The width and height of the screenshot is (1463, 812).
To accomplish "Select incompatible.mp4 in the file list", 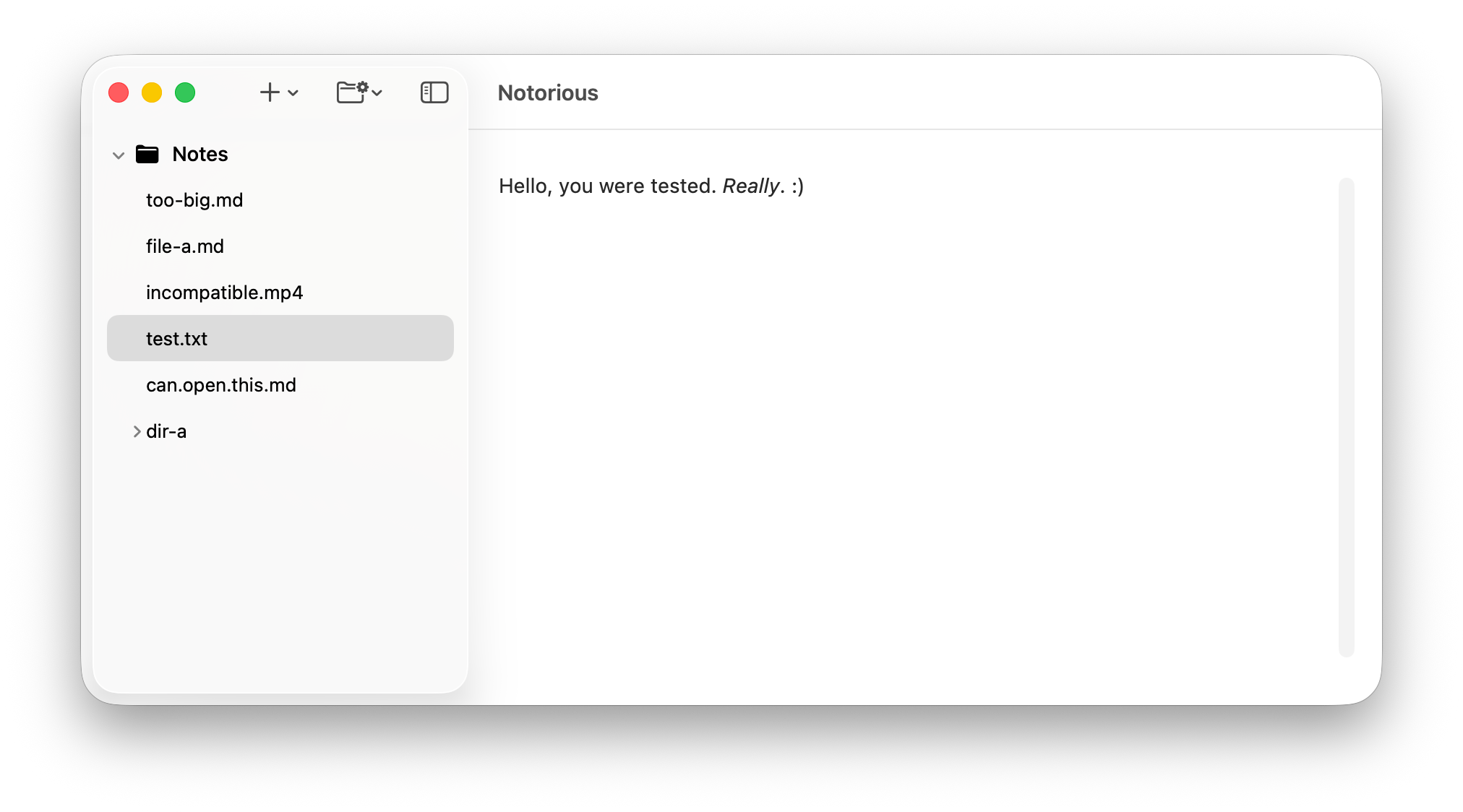I will (x=224, y=293).
